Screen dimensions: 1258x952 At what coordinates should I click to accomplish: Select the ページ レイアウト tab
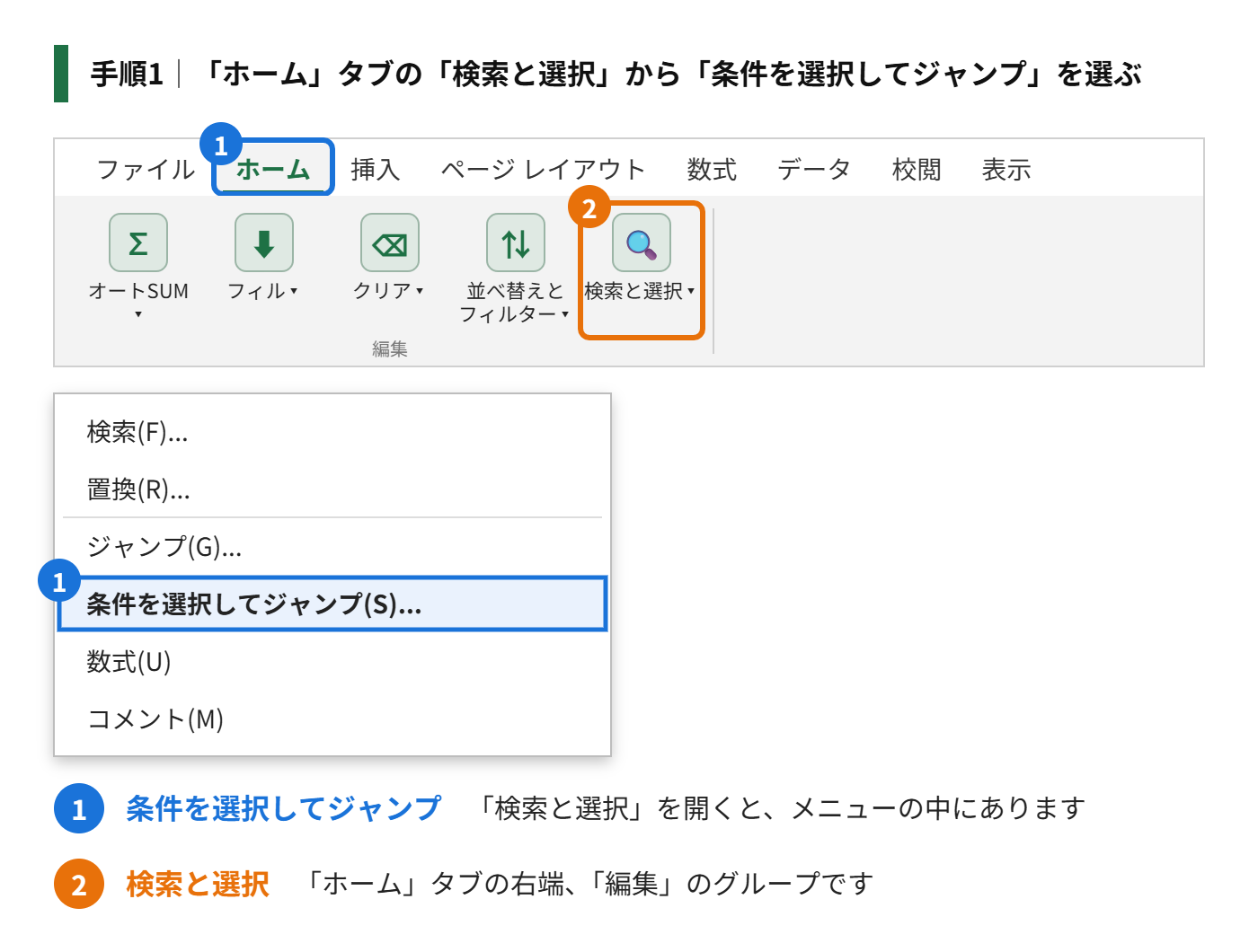[x=543, y=169]
